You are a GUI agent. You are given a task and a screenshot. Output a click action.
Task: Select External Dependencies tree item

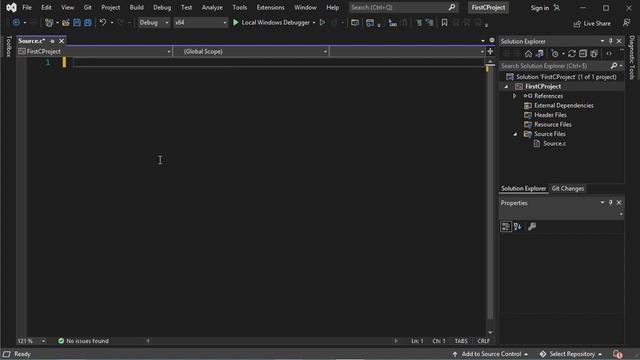[564, 105]
